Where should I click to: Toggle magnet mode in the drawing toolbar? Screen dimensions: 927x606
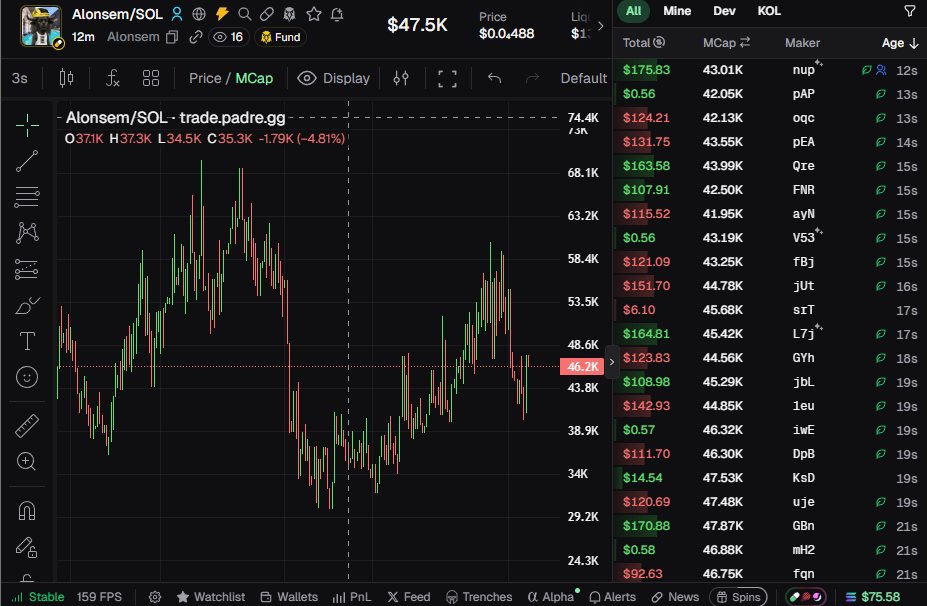(27, 510)
